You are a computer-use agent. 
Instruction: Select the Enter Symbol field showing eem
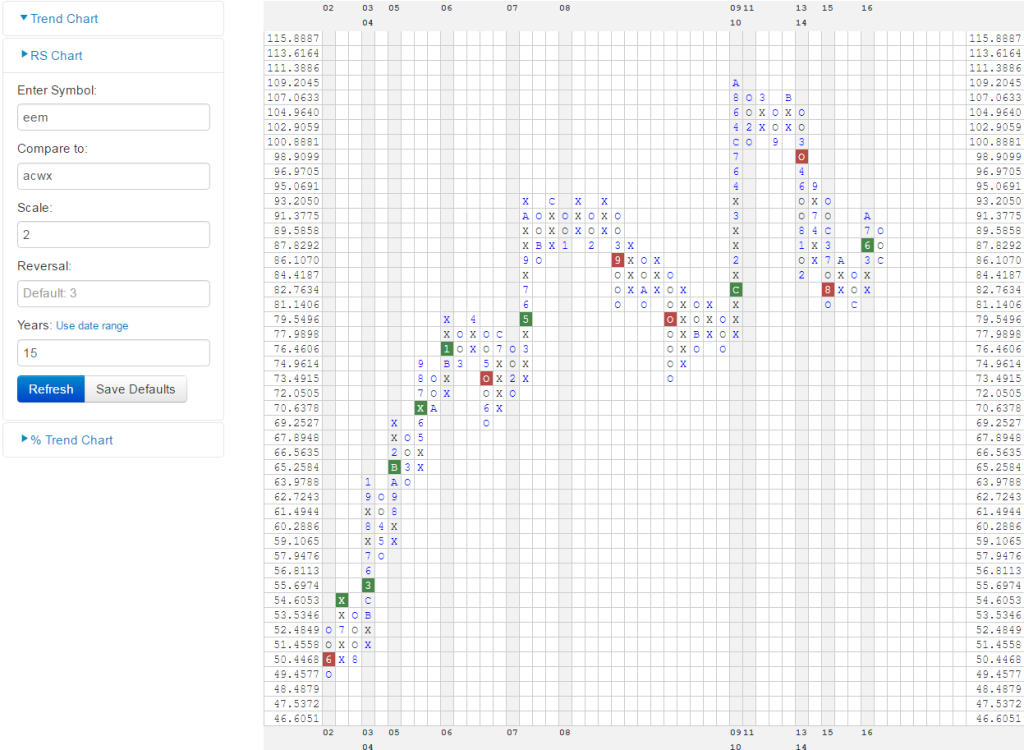click(113, 117)
